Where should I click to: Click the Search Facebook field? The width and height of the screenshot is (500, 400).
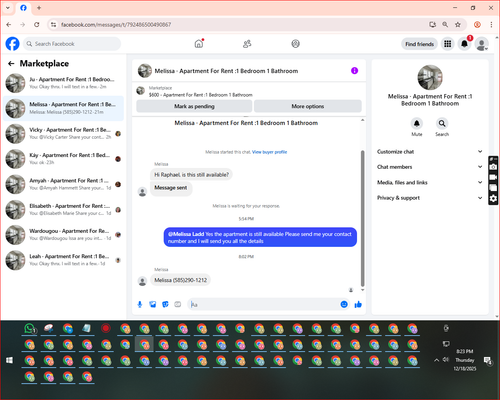click(72, 44)
